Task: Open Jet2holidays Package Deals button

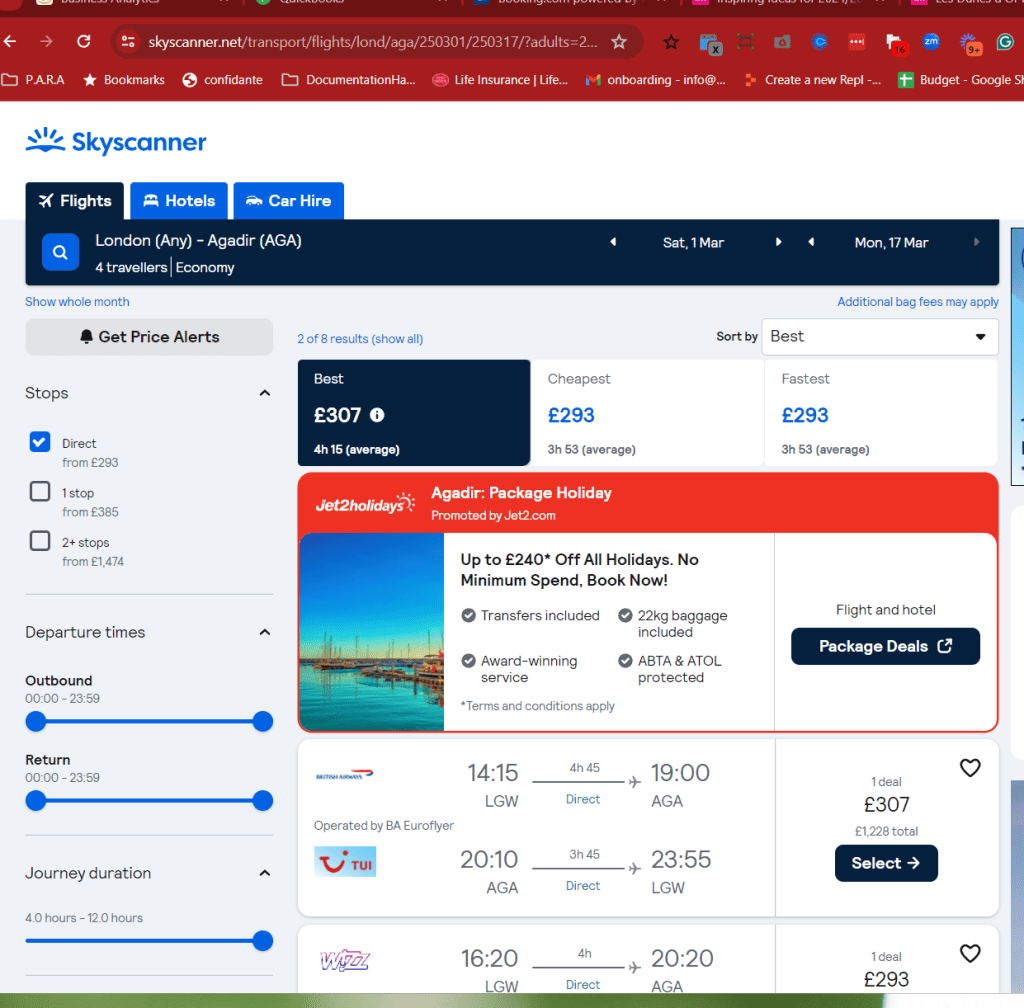Action: pos(885,646)
